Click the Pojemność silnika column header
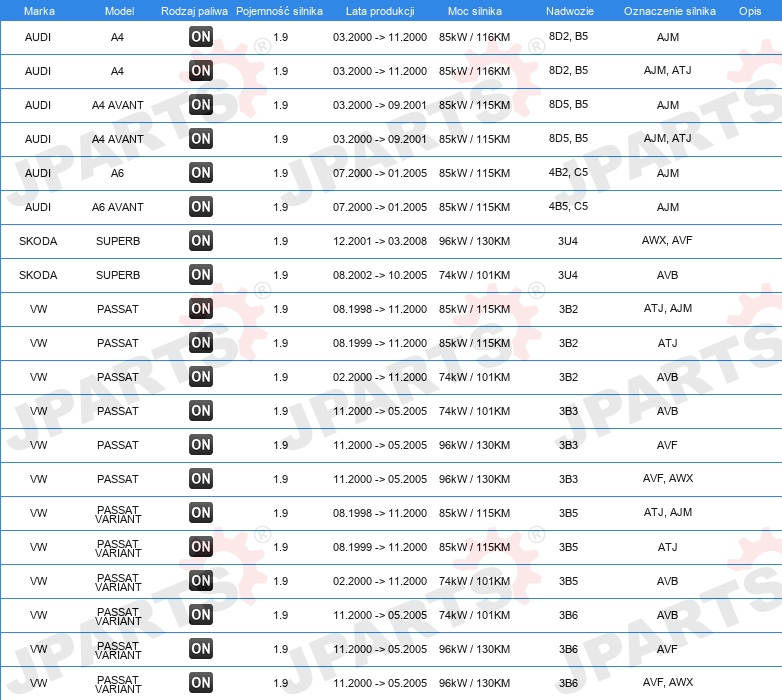 tap(279, 11)
